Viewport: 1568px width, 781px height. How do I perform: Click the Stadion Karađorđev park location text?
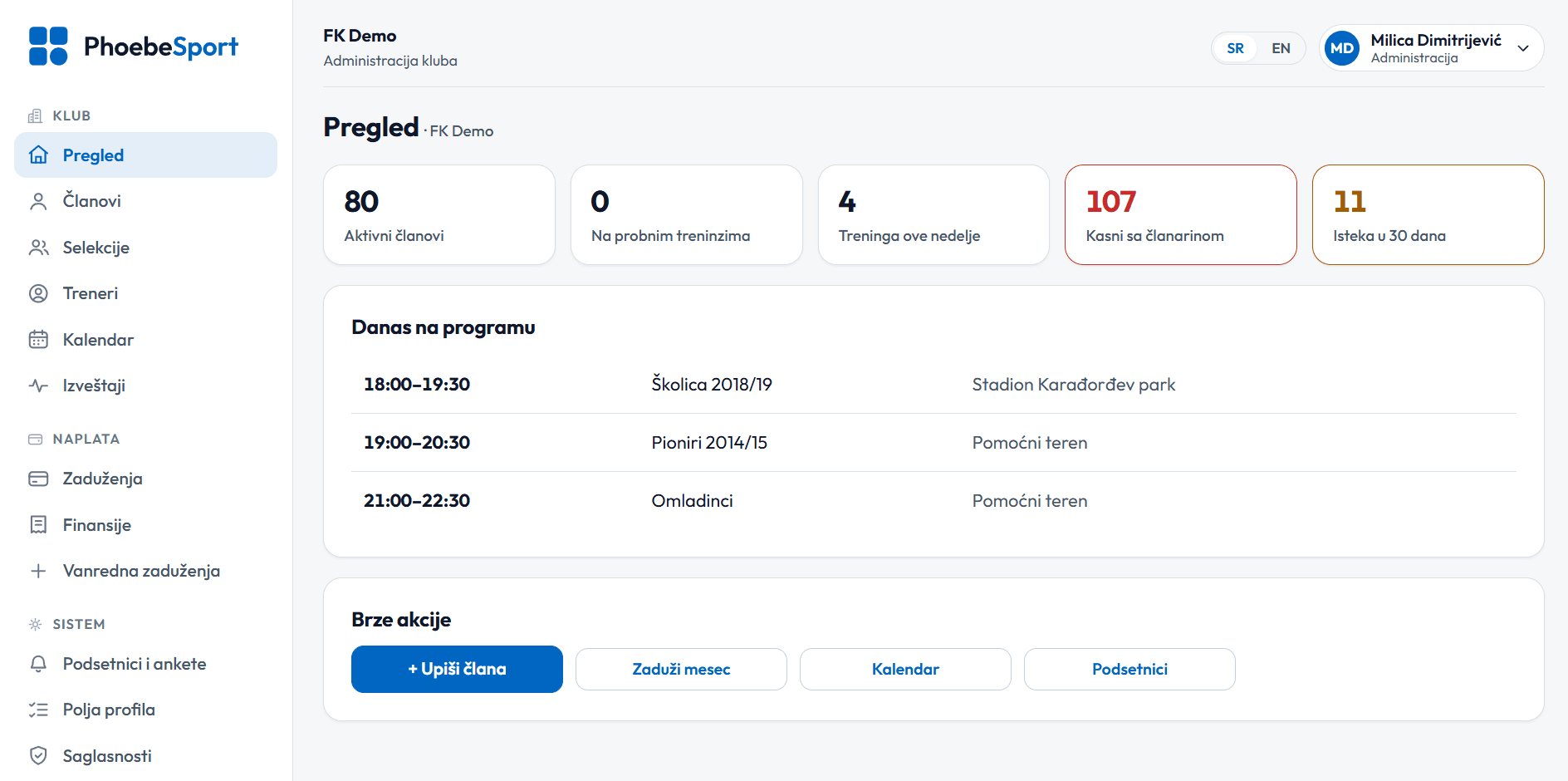[x=1073, y=384]
